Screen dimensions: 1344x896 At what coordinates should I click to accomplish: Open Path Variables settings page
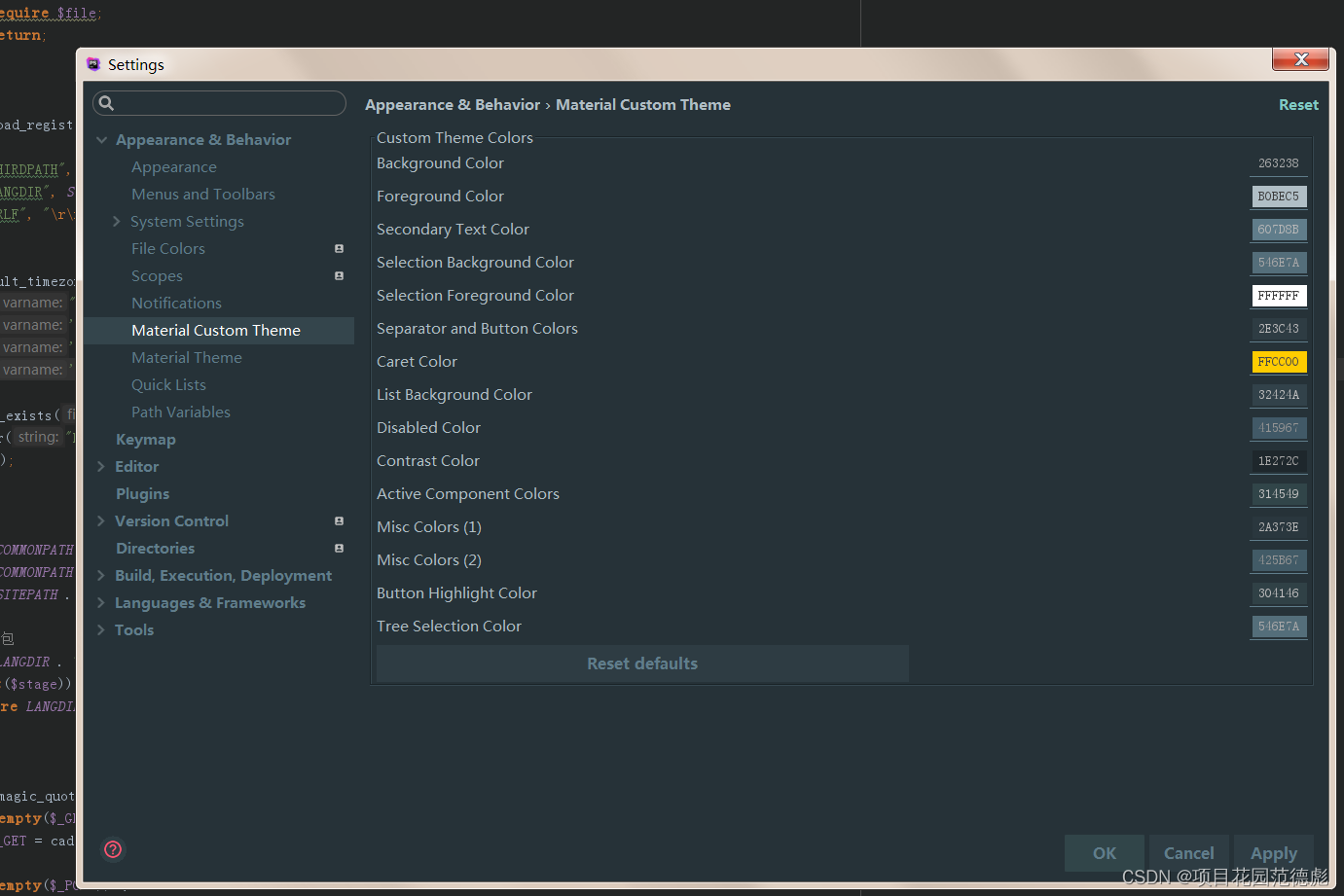click(x=181, y=412)
